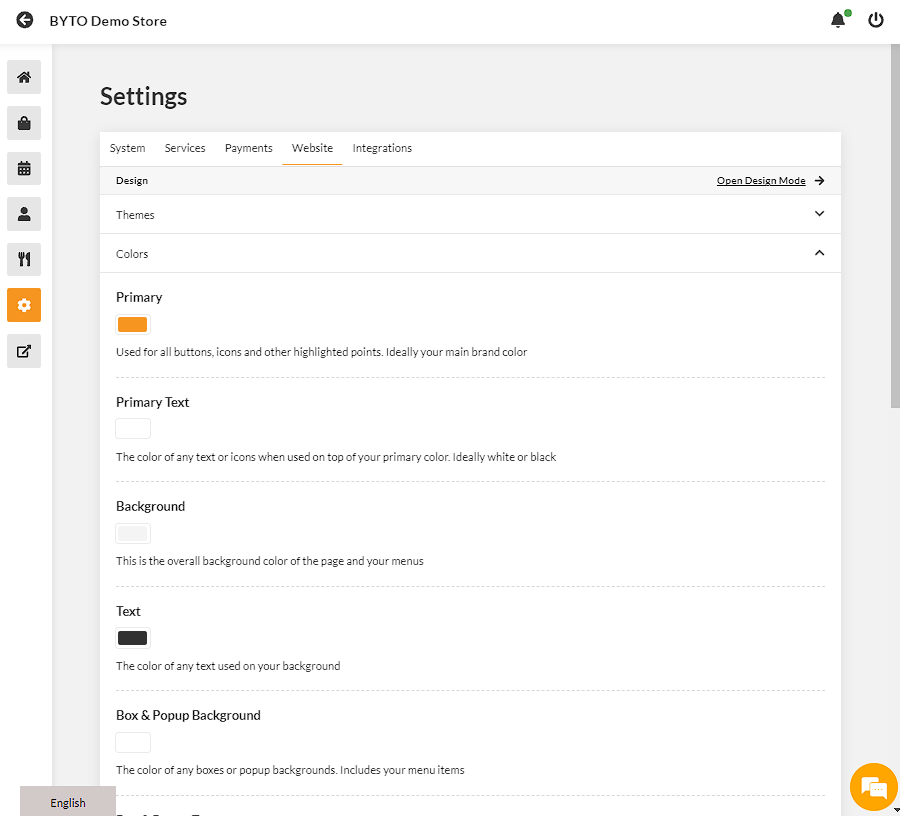Viewport: 900px width, 816px height.
Task: Open the Box & Popup Background swatch
Action: tap(133, 743)
